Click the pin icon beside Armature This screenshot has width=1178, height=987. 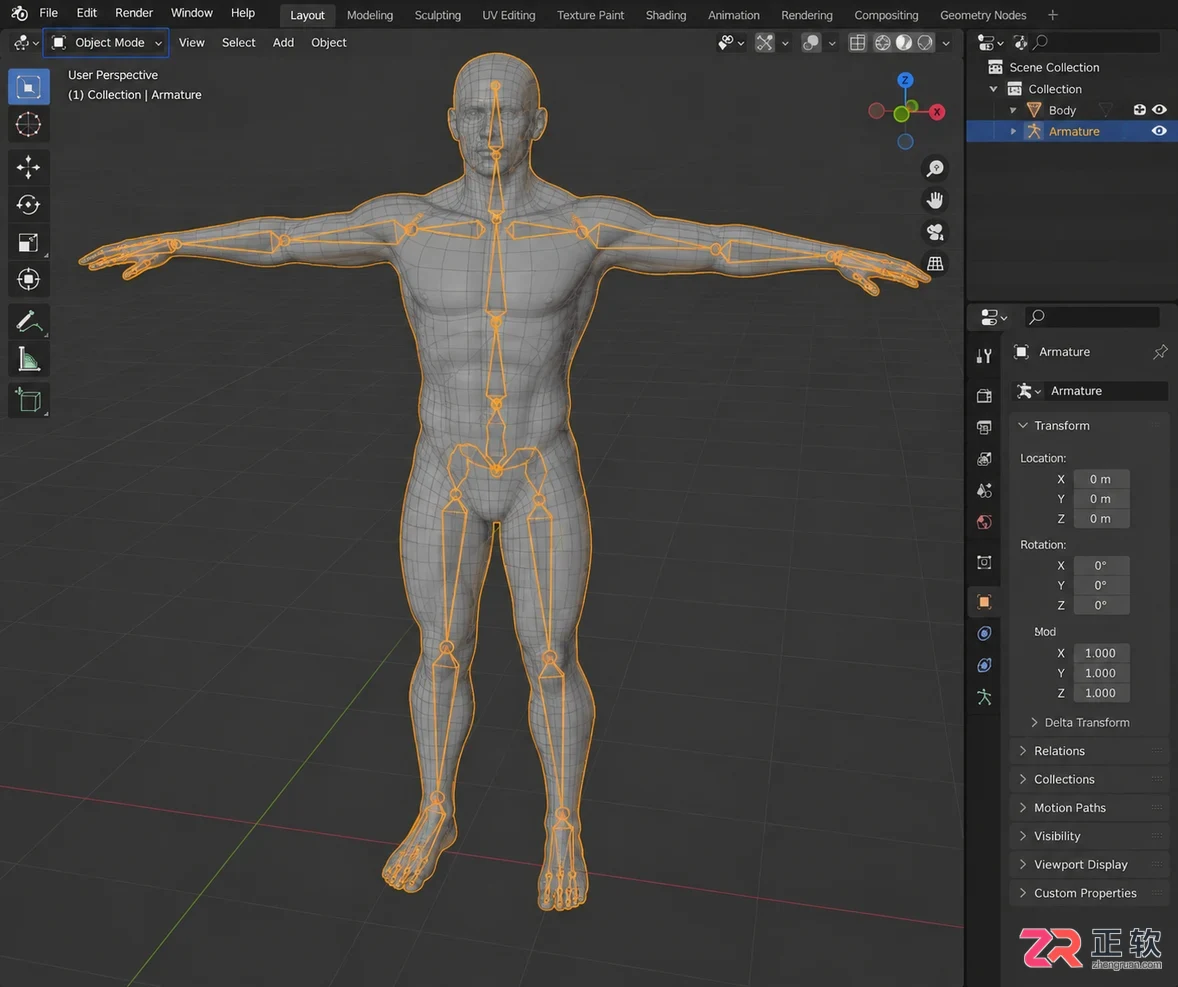[x=1160, y=352]
